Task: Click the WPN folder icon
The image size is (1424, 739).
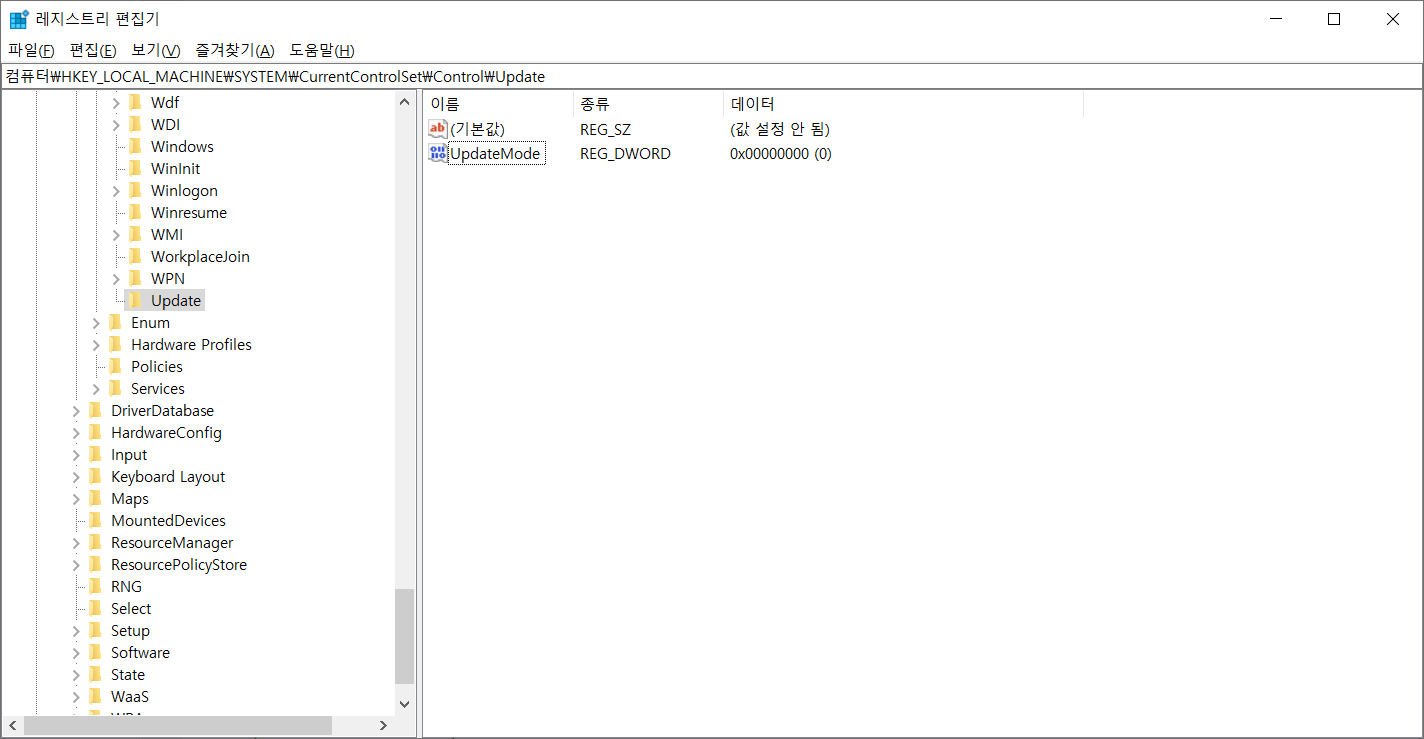Action: [135, 278]
